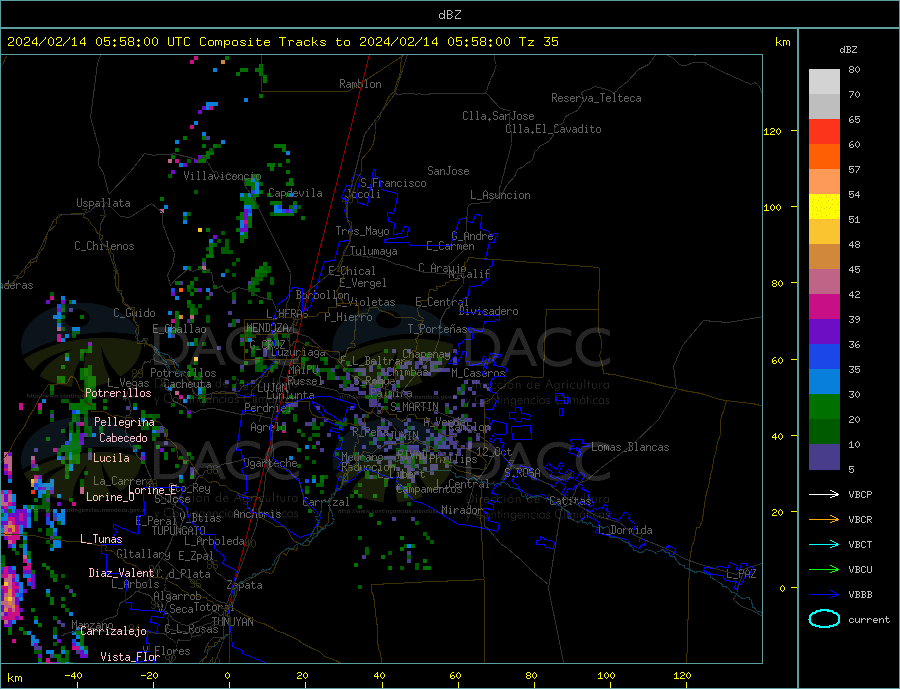
Task: Click the pink Cabecedo map label
Action: pyautogui.click(x=123, y=438)
